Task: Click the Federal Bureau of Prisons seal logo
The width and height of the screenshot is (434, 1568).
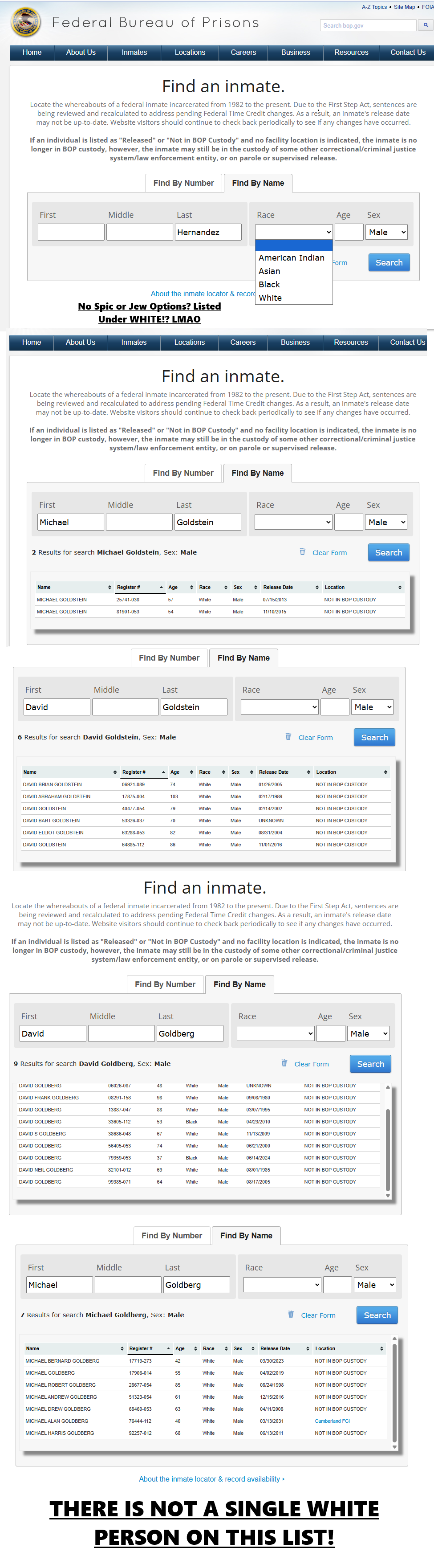Action: tap(25, 23)
